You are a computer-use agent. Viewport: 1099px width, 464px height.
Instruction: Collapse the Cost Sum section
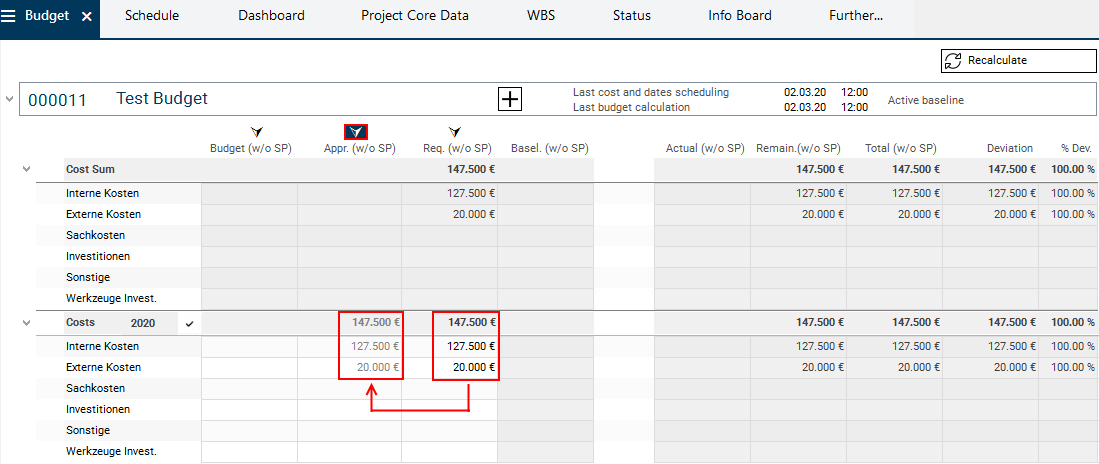tap(27, 170)
